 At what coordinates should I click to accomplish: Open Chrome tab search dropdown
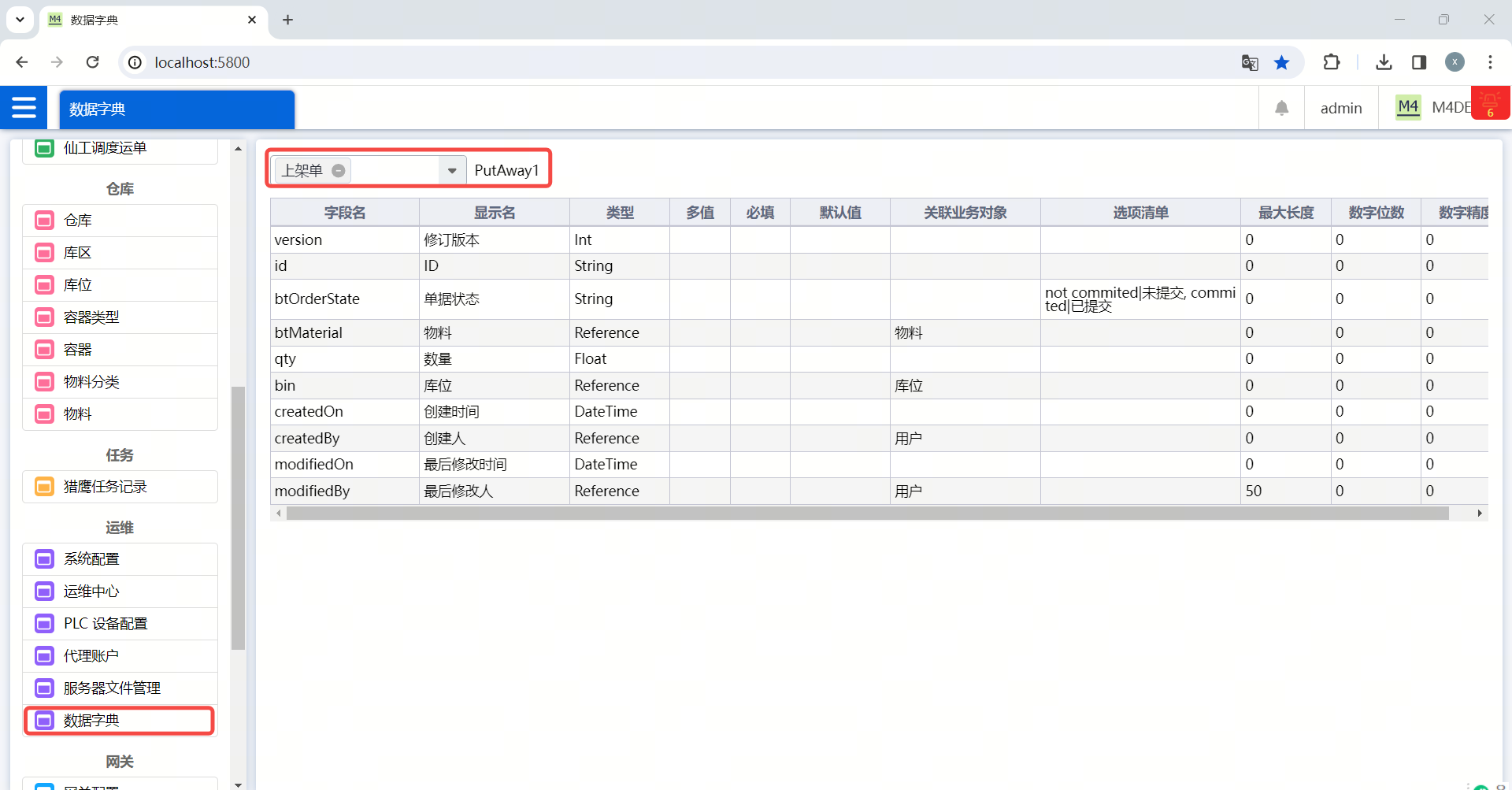[20, 20]
